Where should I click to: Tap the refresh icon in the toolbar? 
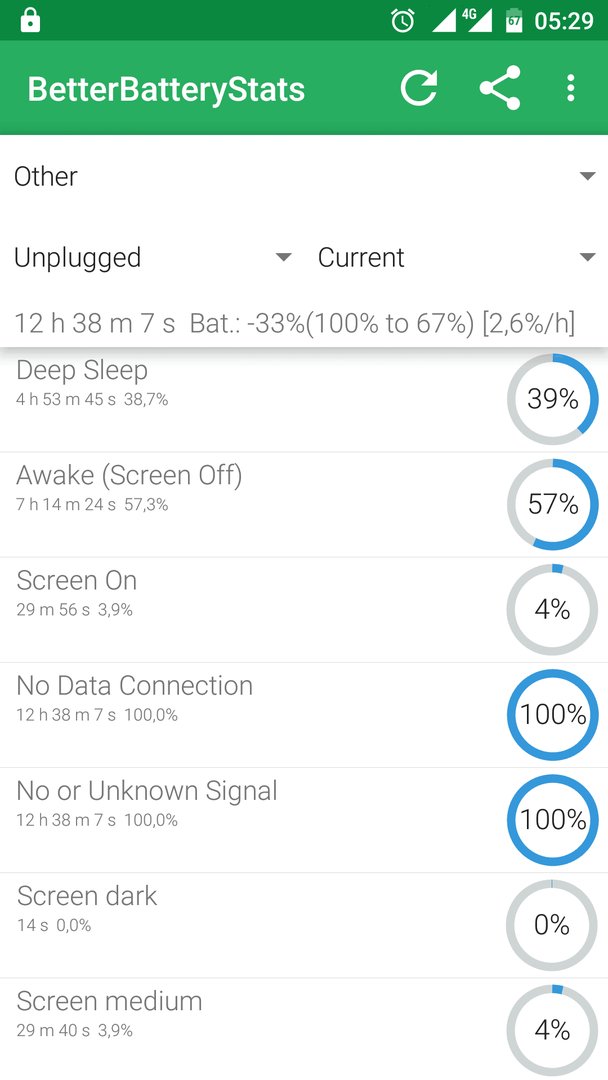(x=419, y=87)
